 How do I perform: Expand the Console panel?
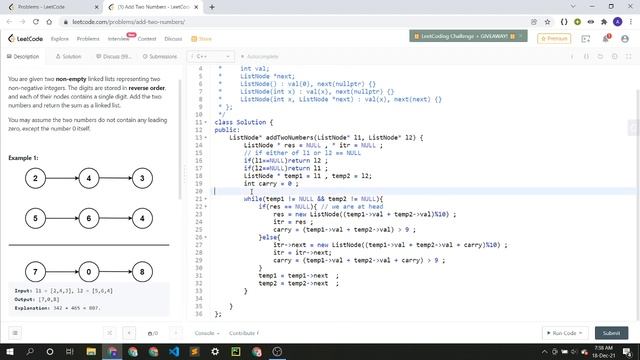(207, 333)
